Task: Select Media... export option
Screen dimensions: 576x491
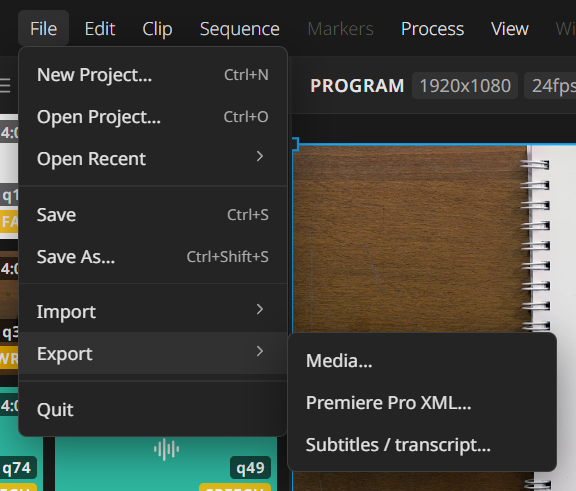Action: (x=422, y=361)
